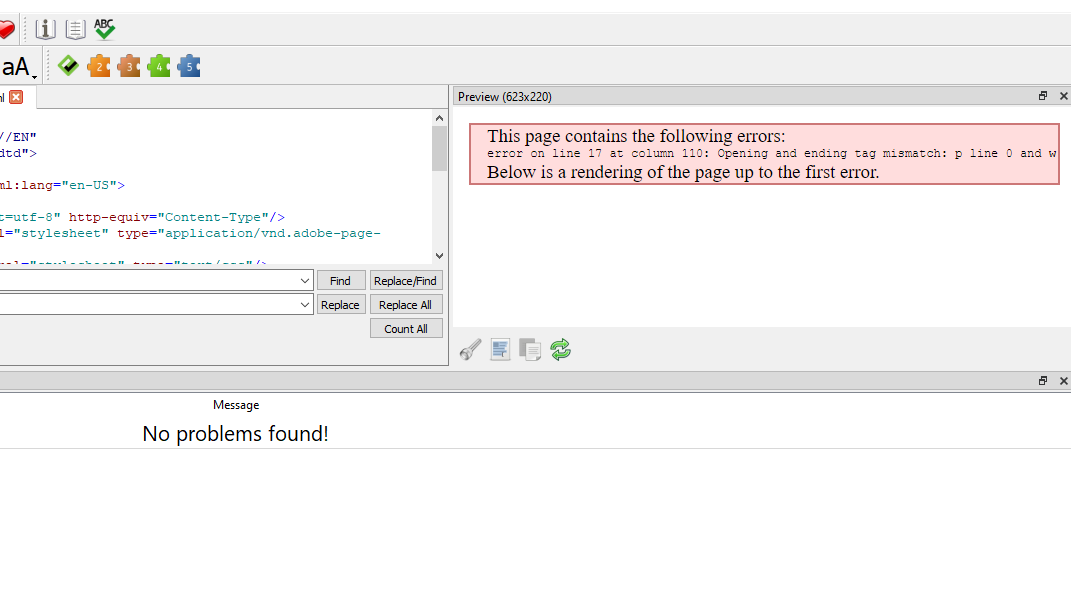The height and width of the screenshot is (616, 1071).
Task: Undock the validation results panel
Action: point(1043,380)
